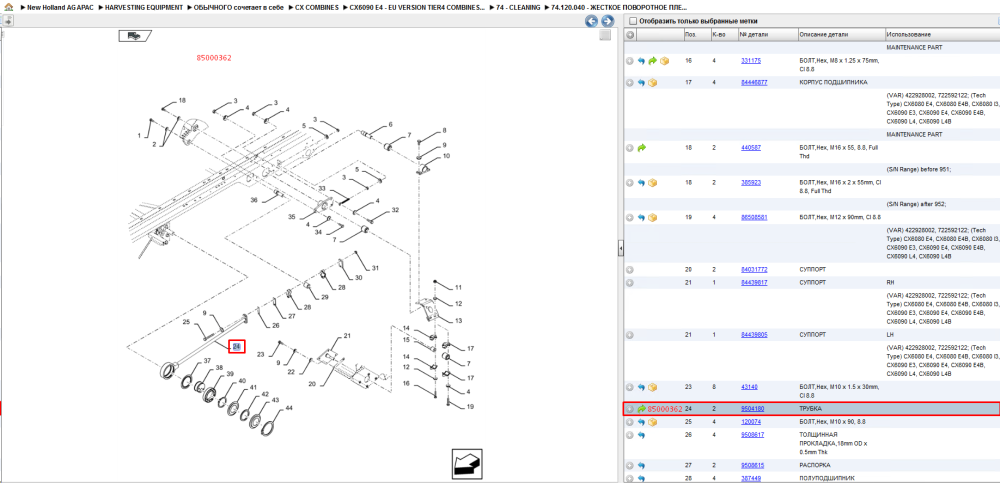Open the side panel expand icon below home
The width and height of the screenshot is (1000, 483).
(8, 21)
